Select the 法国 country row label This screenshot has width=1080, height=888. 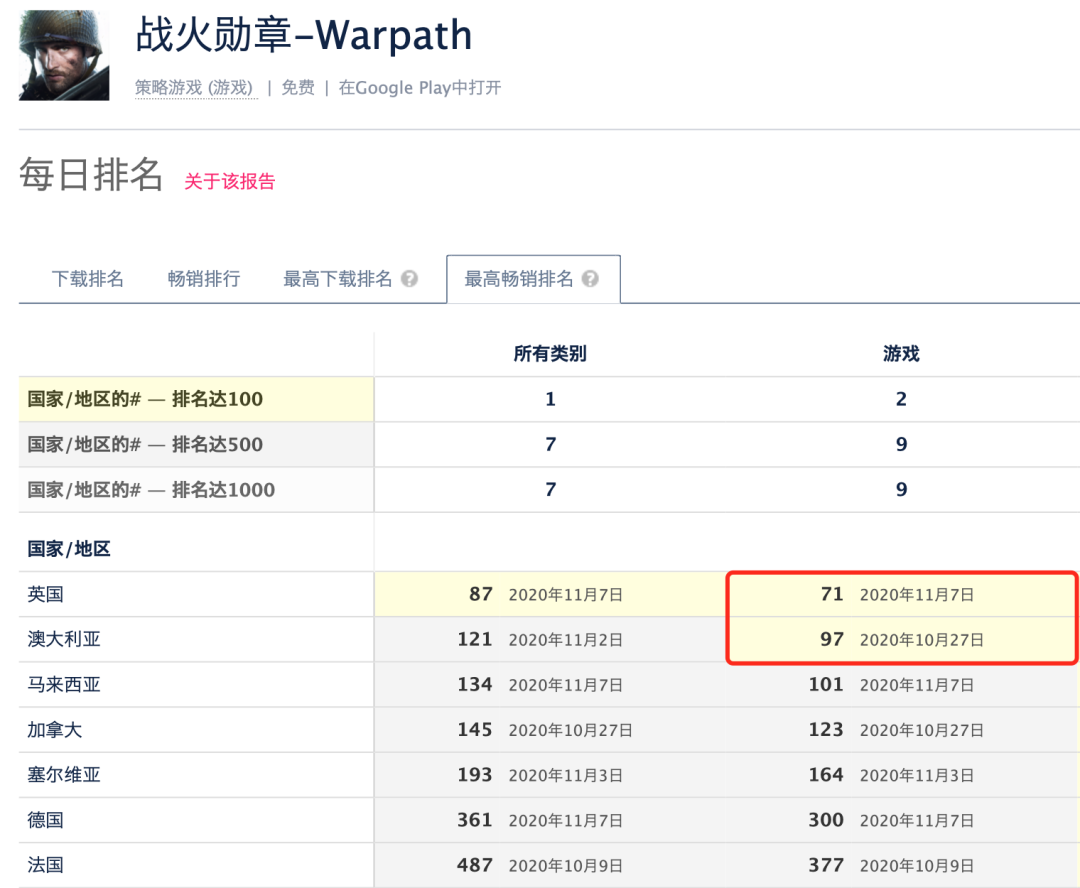coord(45,865)
